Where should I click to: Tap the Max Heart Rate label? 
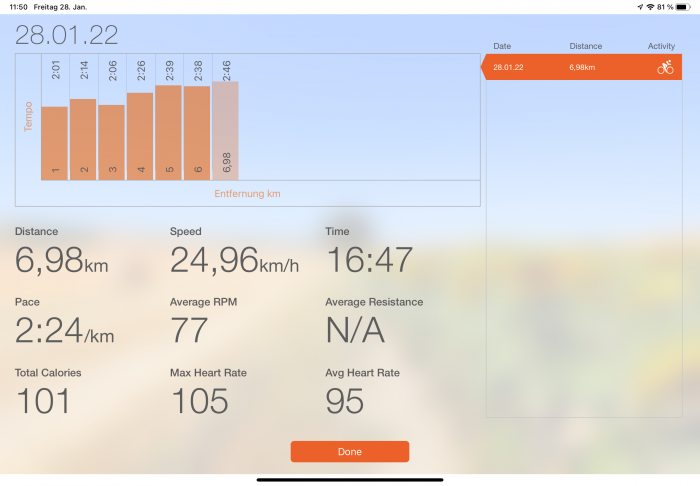tap(208, 373)
